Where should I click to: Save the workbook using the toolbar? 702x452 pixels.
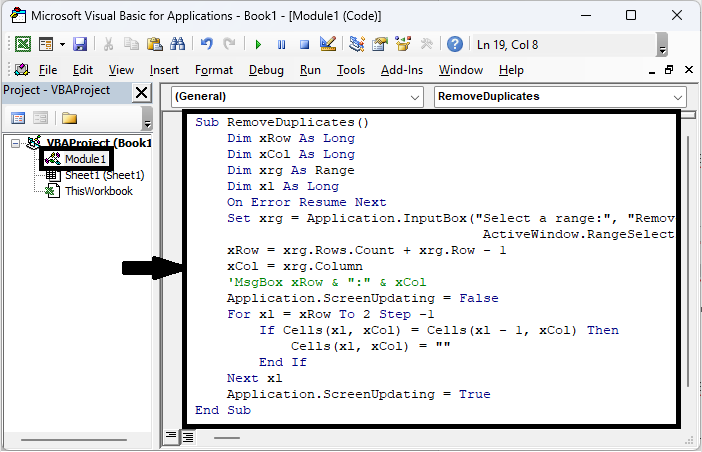[x=80, y=44]
